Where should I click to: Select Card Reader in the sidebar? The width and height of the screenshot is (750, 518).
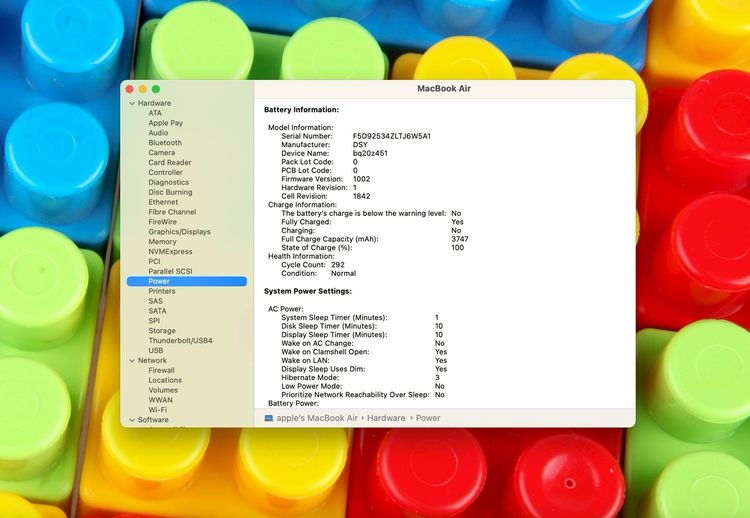coord(170,163)
